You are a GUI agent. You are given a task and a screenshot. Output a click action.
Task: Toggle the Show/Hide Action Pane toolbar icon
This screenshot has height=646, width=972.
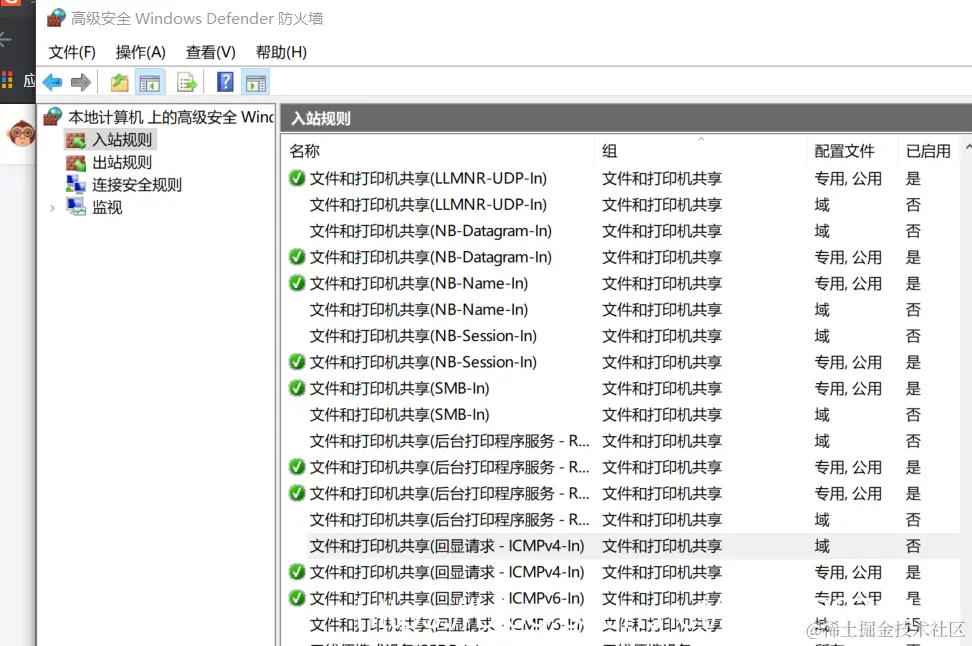tap(255, 82)
